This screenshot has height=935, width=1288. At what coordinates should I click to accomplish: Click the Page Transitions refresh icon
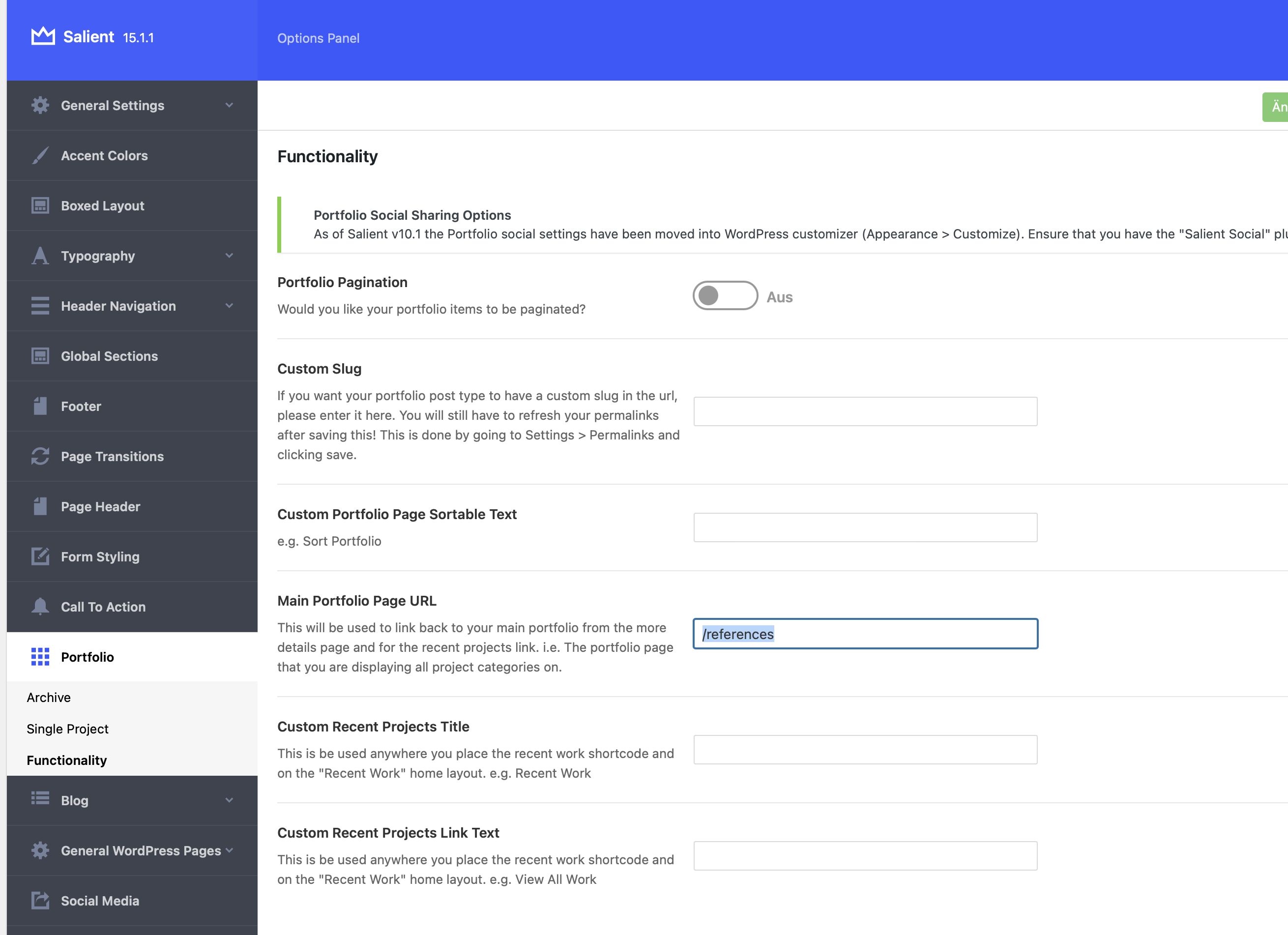click(40, 456)
